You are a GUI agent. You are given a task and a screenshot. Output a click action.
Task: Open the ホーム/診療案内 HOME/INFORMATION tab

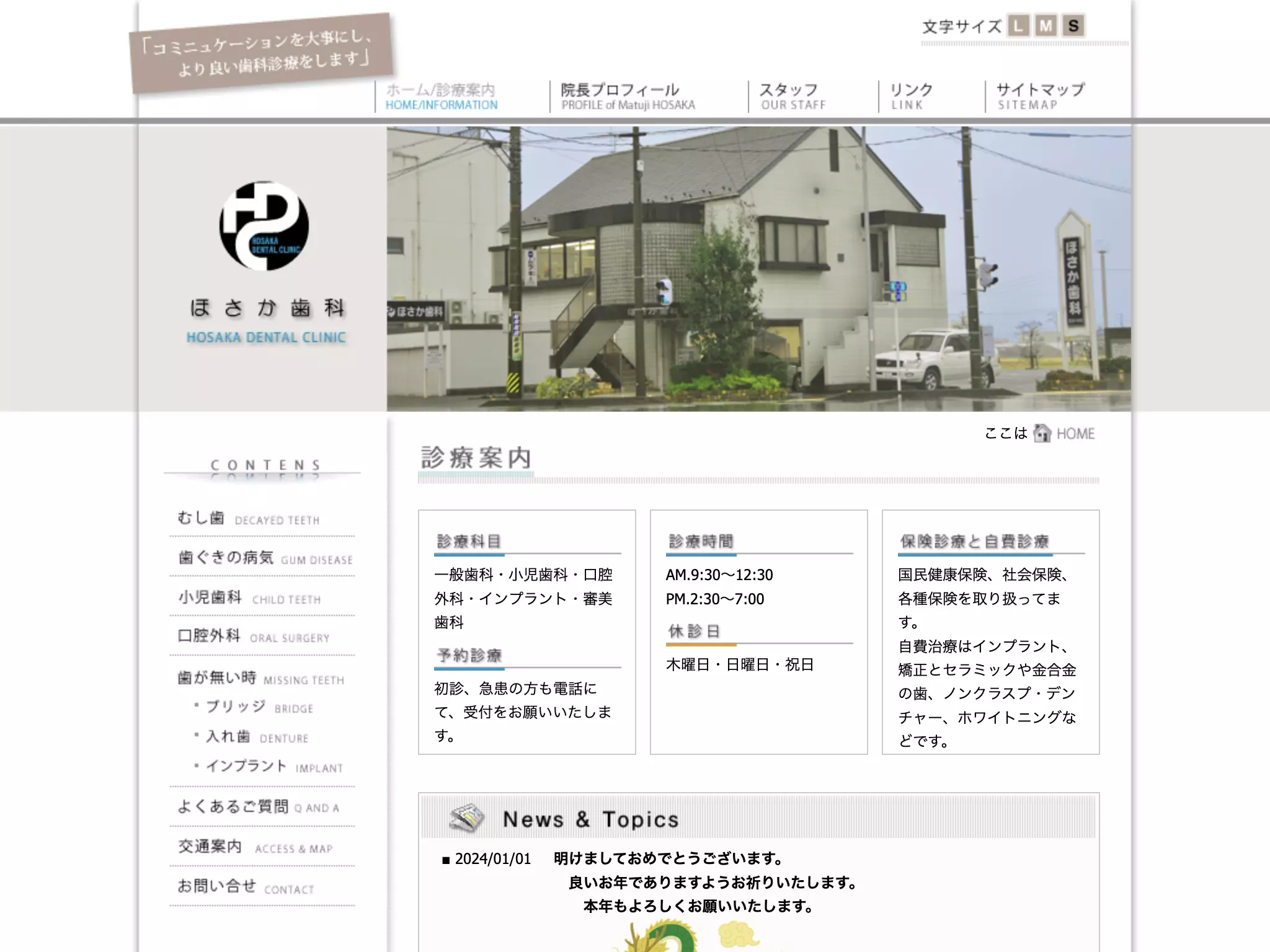442,97
